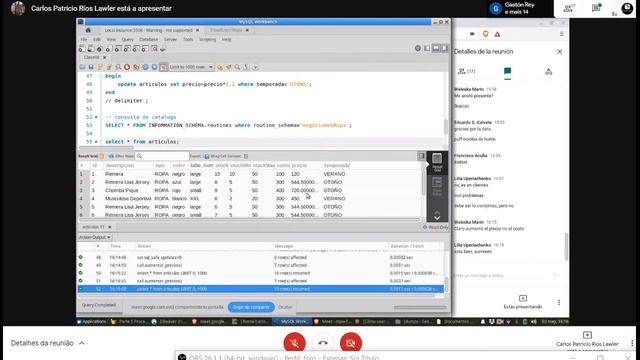Screen dimensions: 640x360
Task: Execute the script with the lightning icon
Action: click(x=100, y=67)
